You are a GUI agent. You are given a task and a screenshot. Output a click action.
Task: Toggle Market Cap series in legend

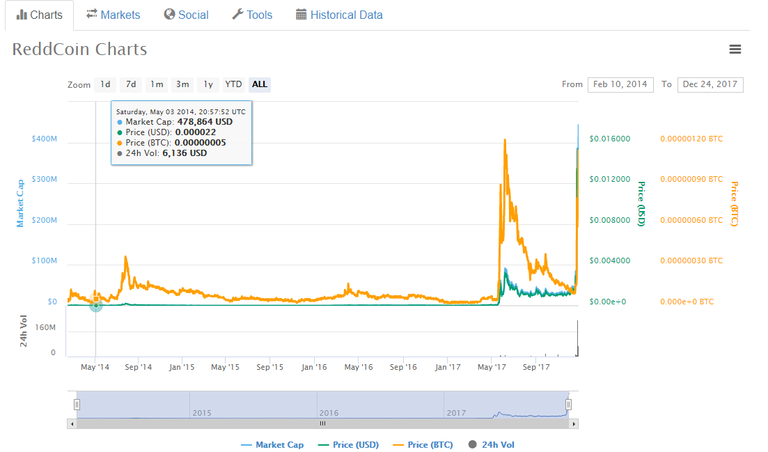[x=272, y=445]
